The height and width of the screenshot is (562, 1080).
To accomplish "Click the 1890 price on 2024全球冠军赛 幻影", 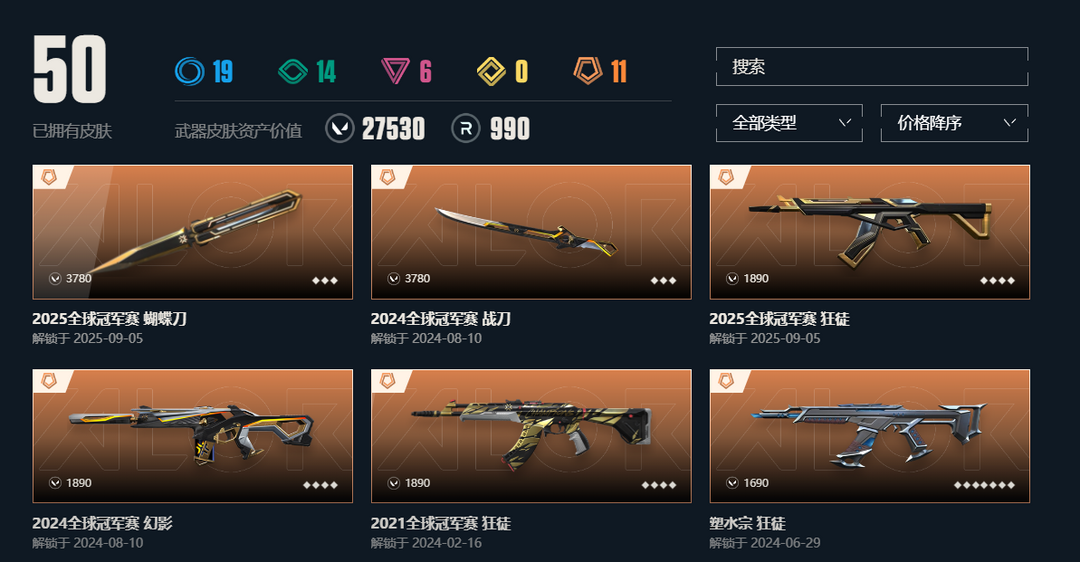I will point(79,483).
